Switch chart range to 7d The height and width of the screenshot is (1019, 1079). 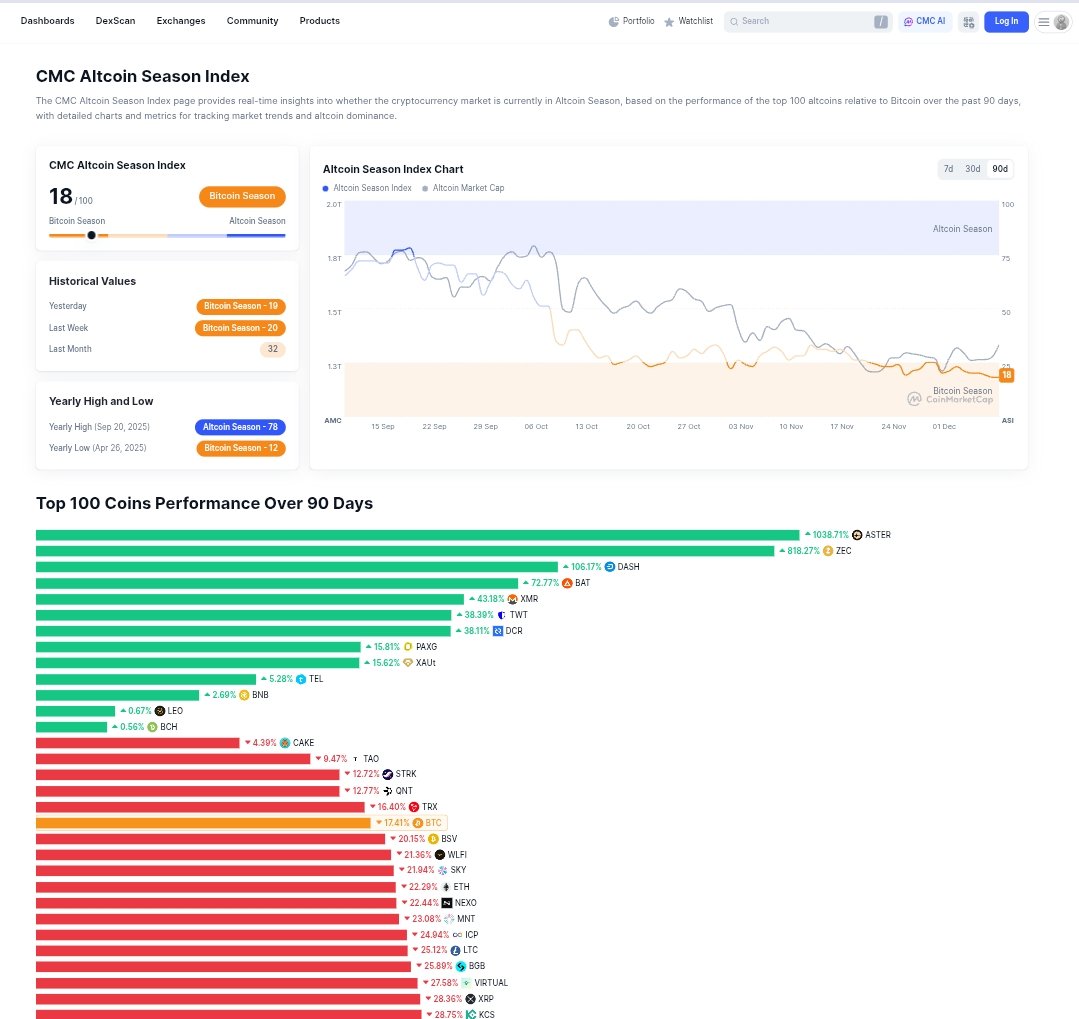click(948, 169)
